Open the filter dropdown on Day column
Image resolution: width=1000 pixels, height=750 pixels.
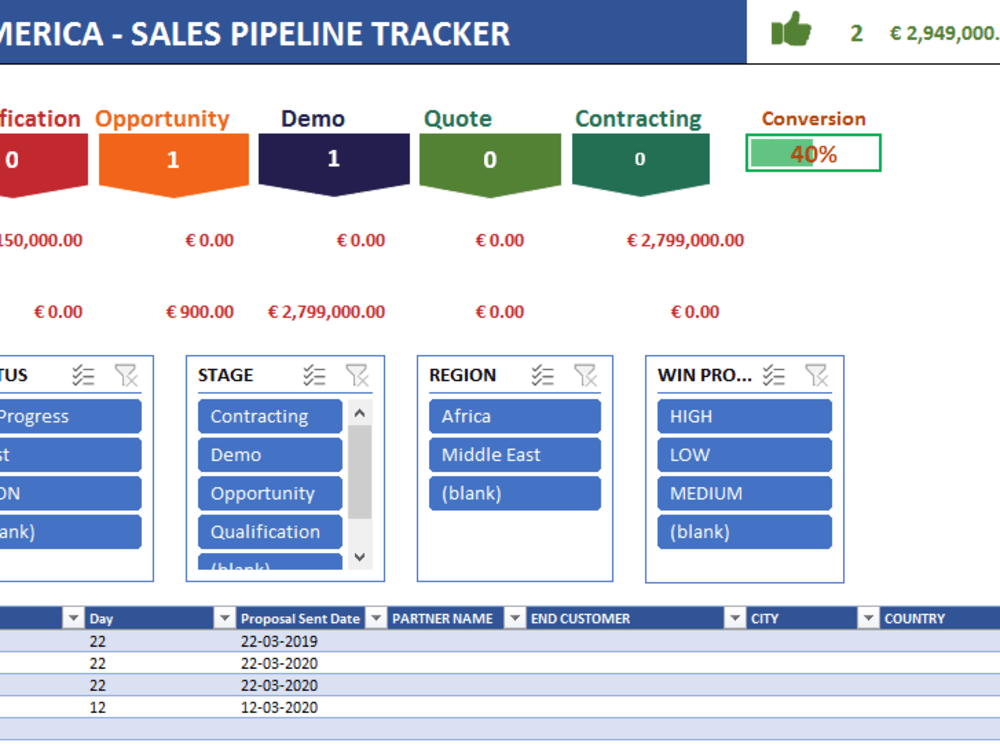225,618
